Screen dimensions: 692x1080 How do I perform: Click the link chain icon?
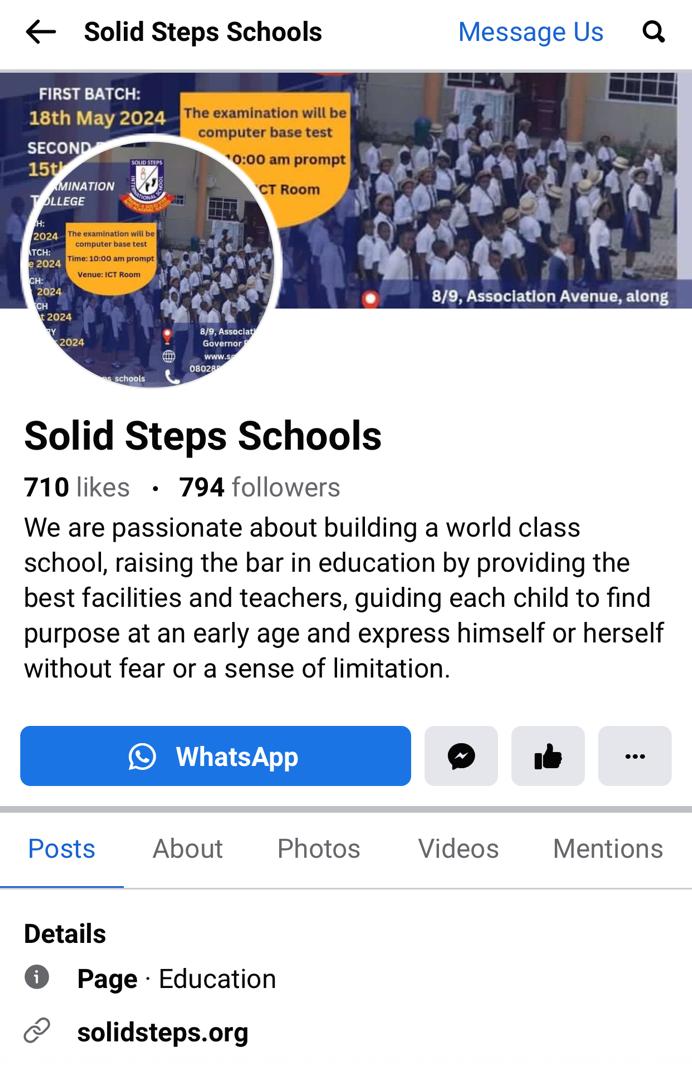[36, 1031]
